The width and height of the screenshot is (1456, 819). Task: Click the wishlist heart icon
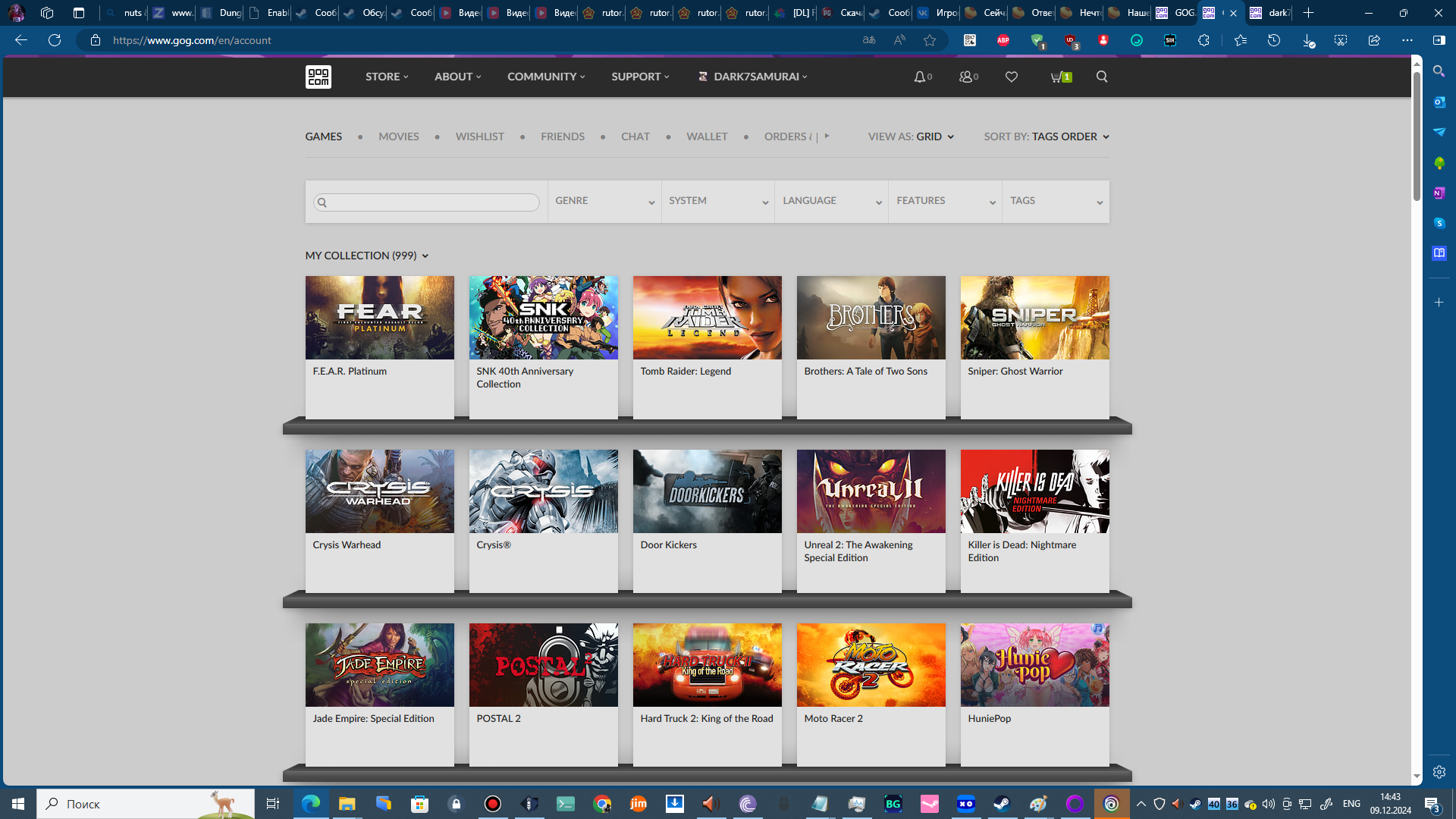(1012, 76)
